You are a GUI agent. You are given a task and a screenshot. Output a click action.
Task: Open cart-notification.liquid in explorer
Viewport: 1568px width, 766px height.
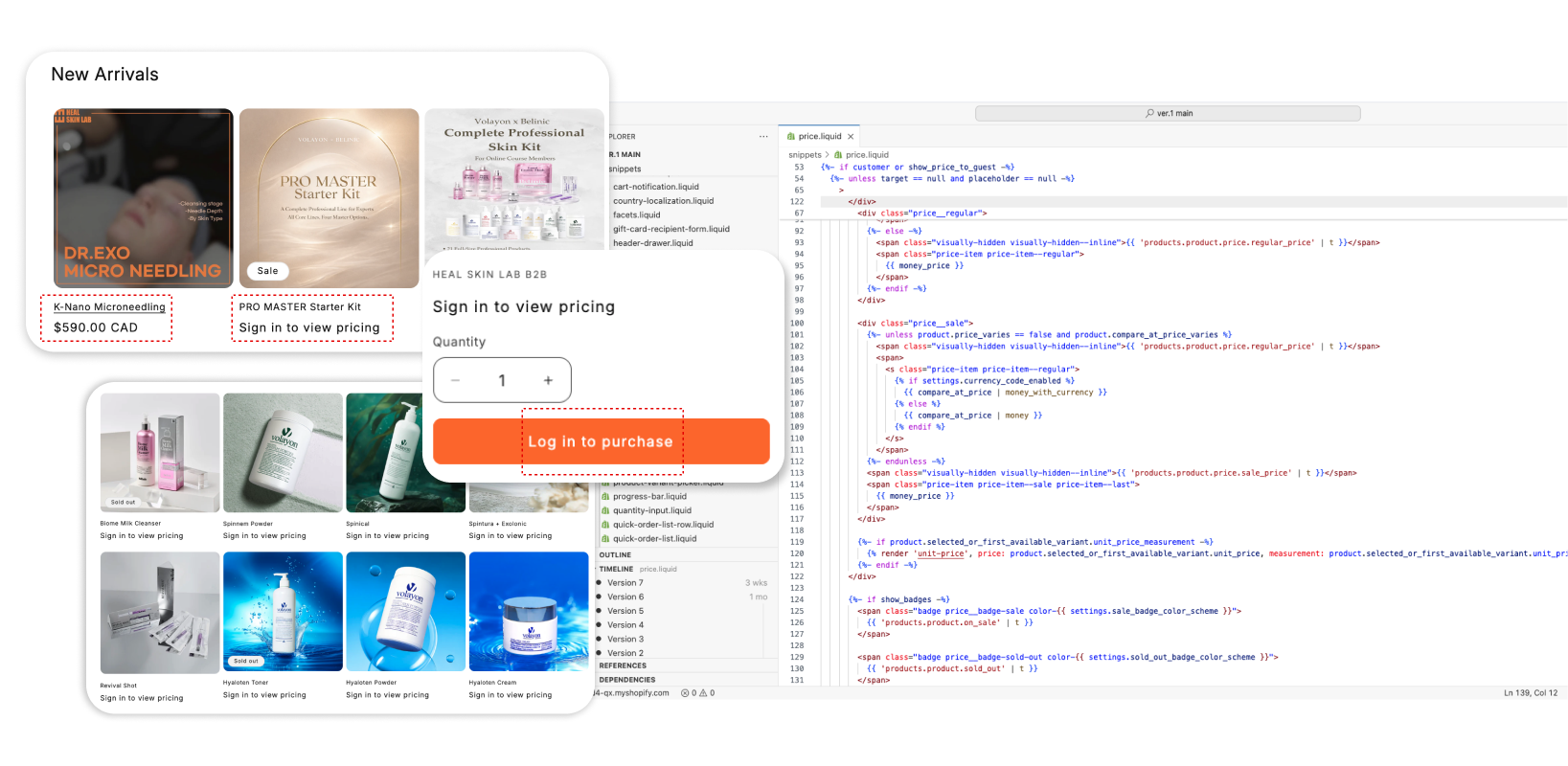pos(656,187)
